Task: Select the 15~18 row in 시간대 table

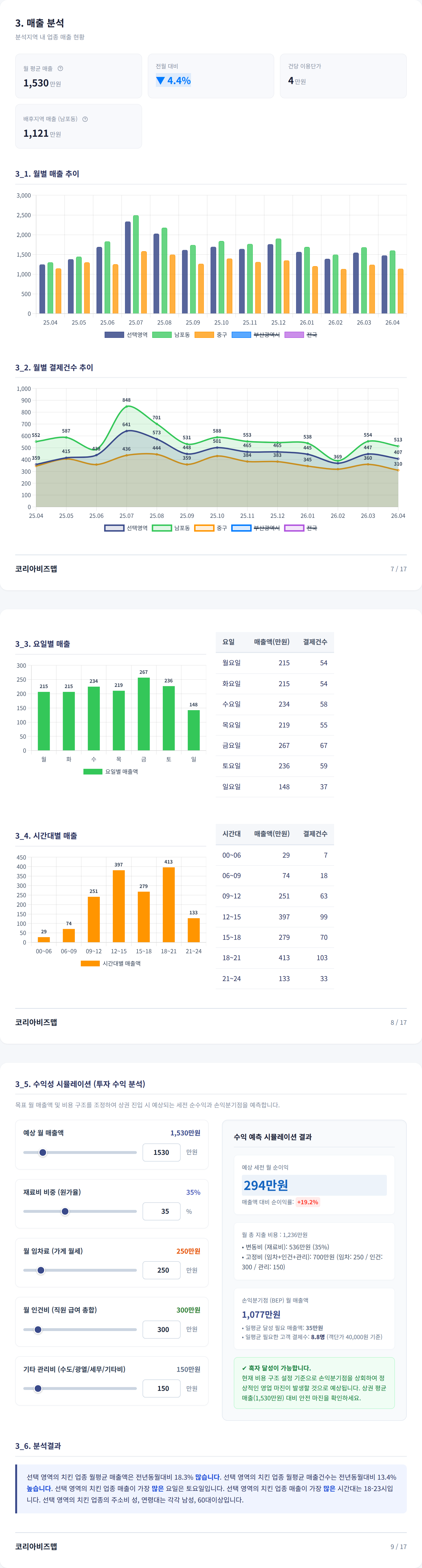Action: point(275,937)
